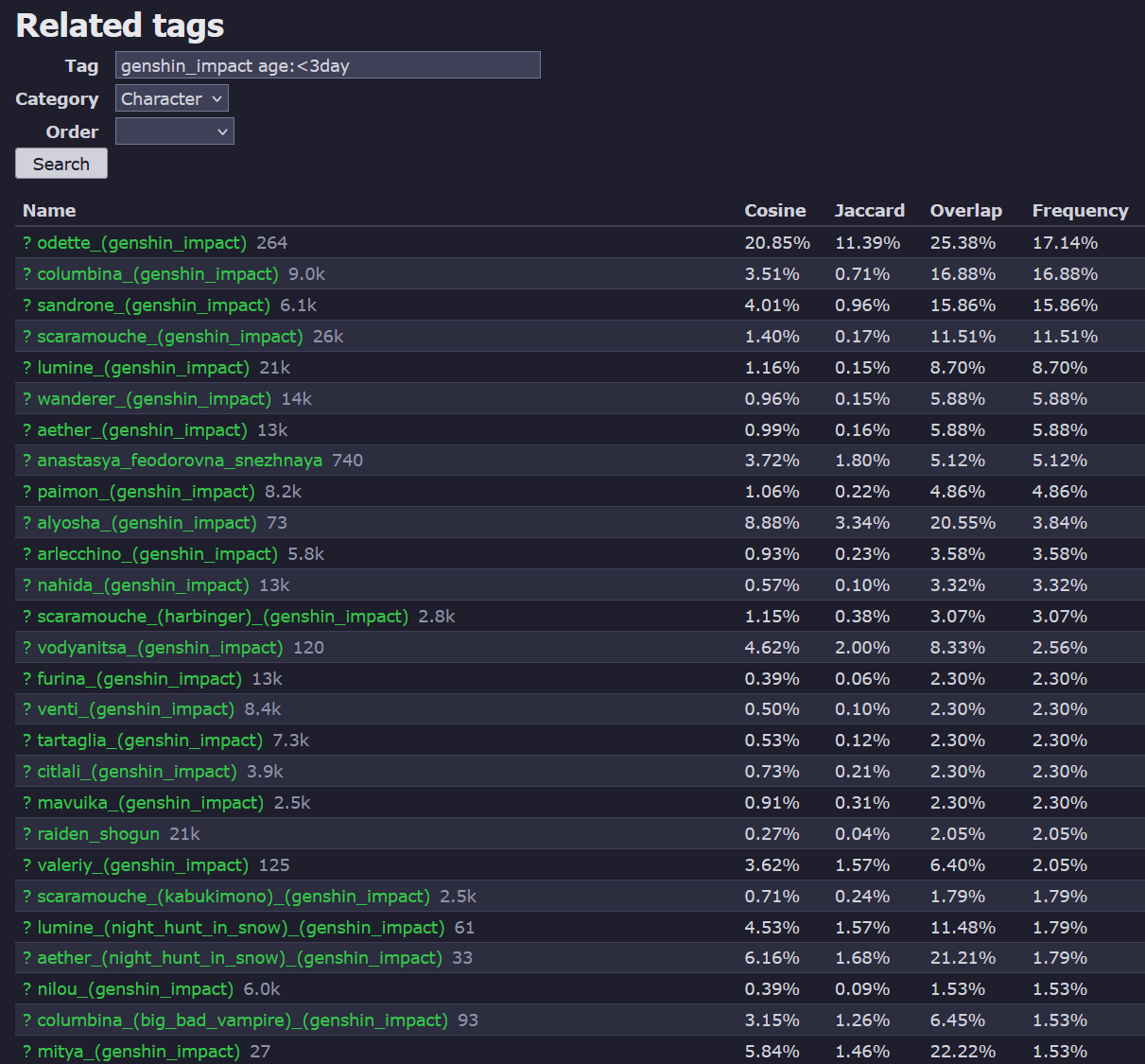Screen dimensions: 1145x1064
Task: Open the vodyanitsa_(genshin_impact) tag link
Action: (161, 648)
